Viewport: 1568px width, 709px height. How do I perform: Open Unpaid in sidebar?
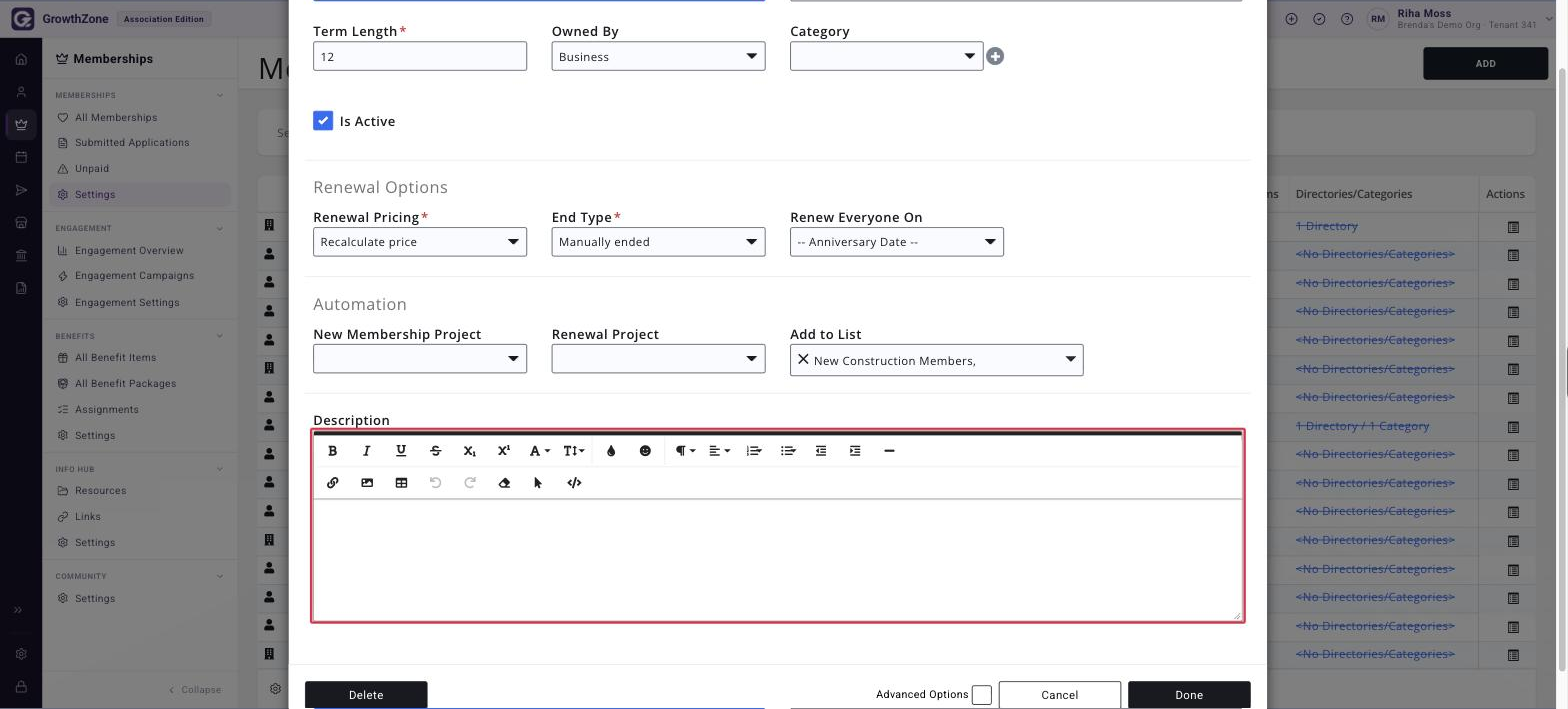click(x=92, y=169)
